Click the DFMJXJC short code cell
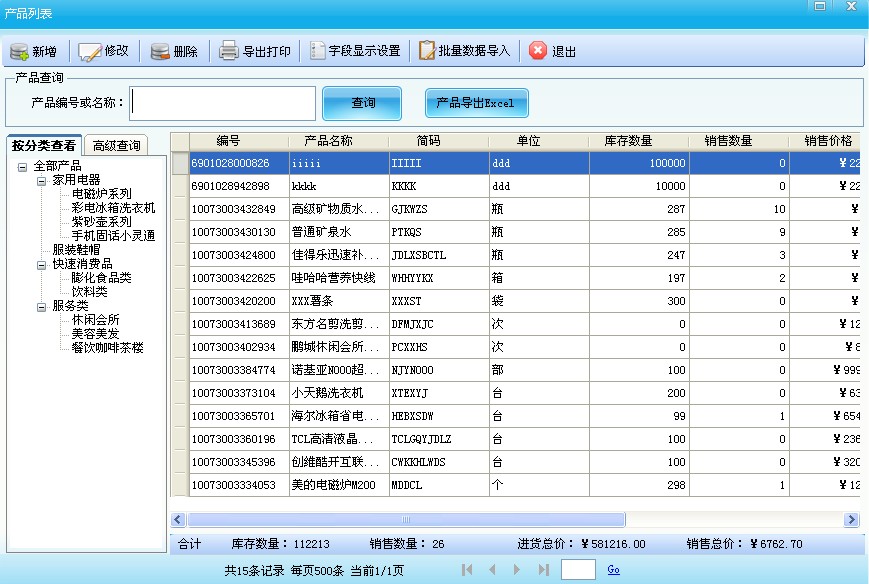 (439, 324)
